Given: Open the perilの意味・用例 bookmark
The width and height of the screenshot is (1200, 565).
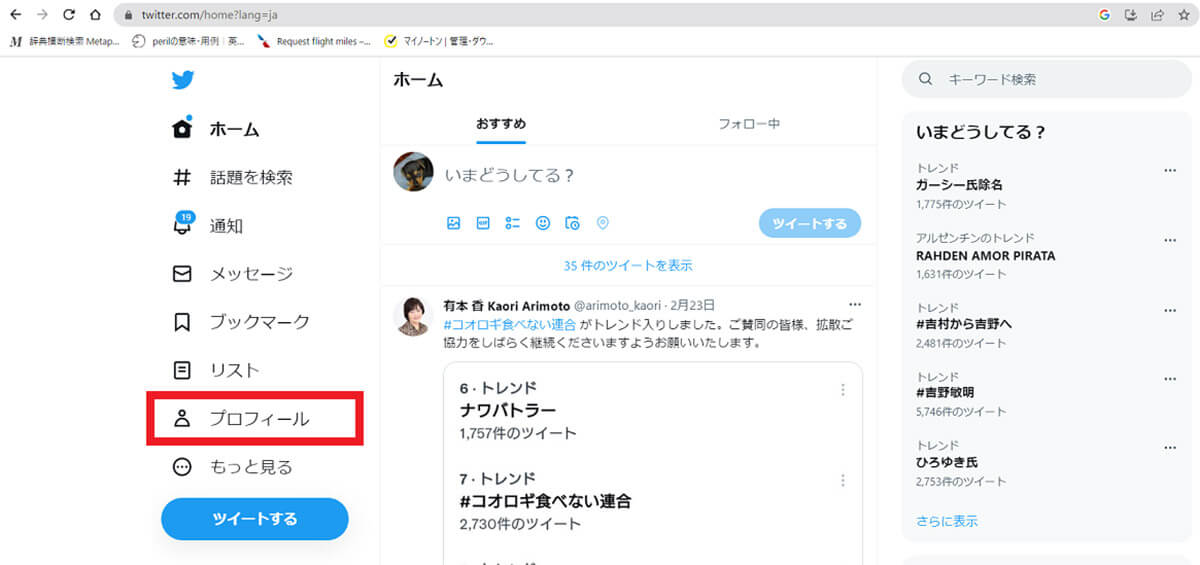Looking at the screenshot, I should tap(188, 41).
